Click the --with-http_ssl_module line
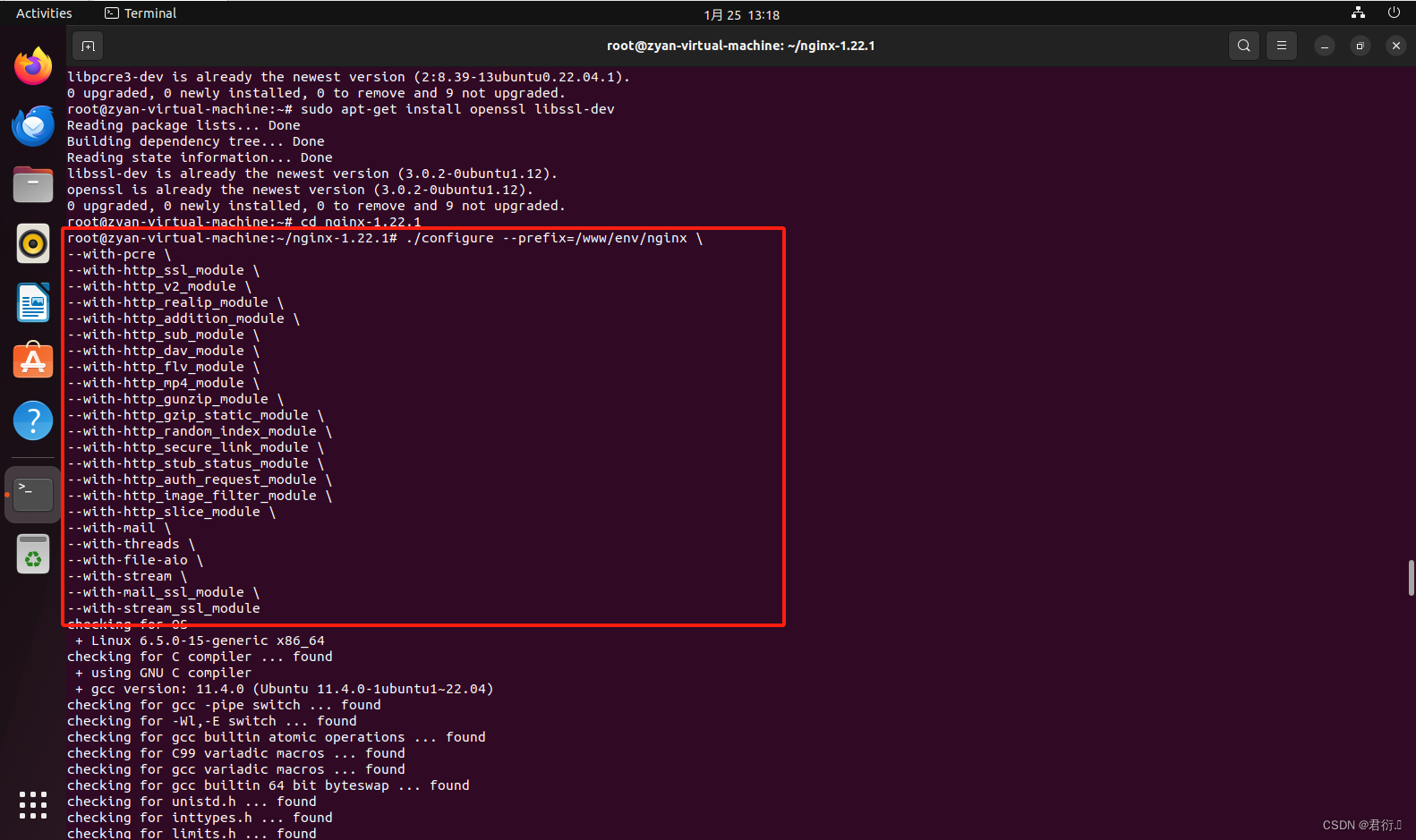1416x840 pixels. click(163, 270)
